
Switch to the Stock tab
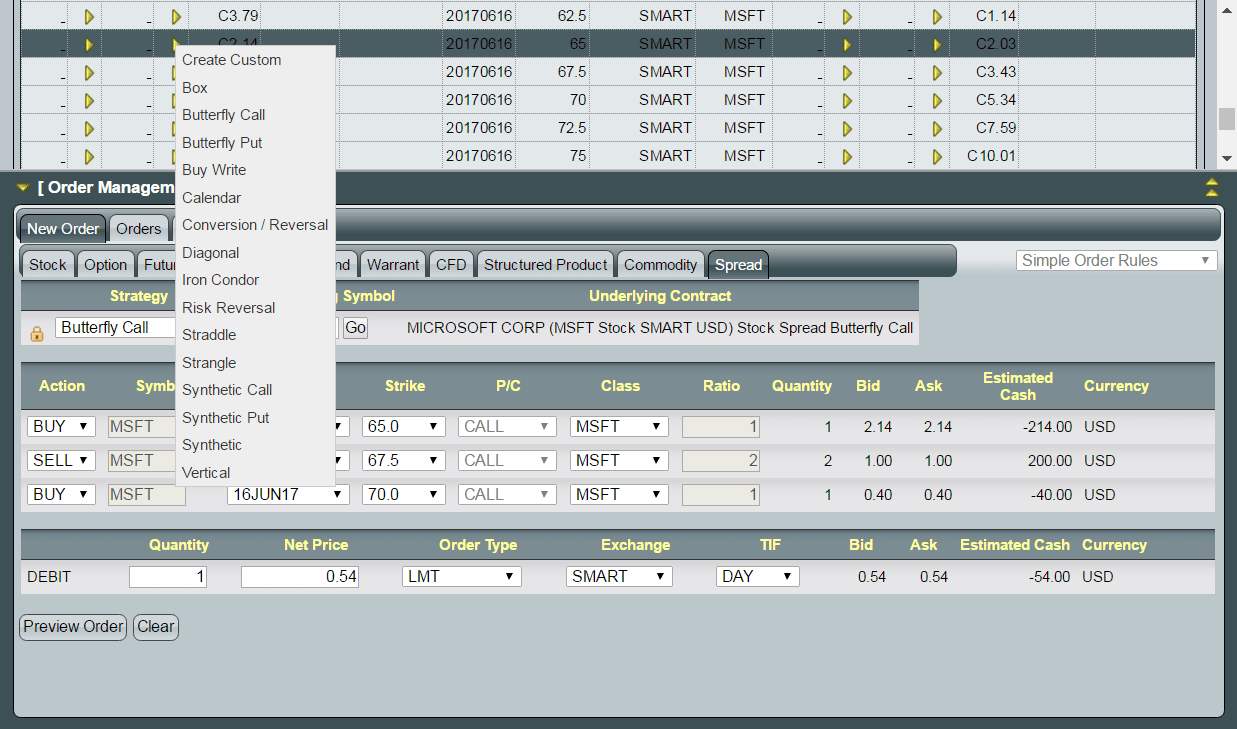click(47, 264)
